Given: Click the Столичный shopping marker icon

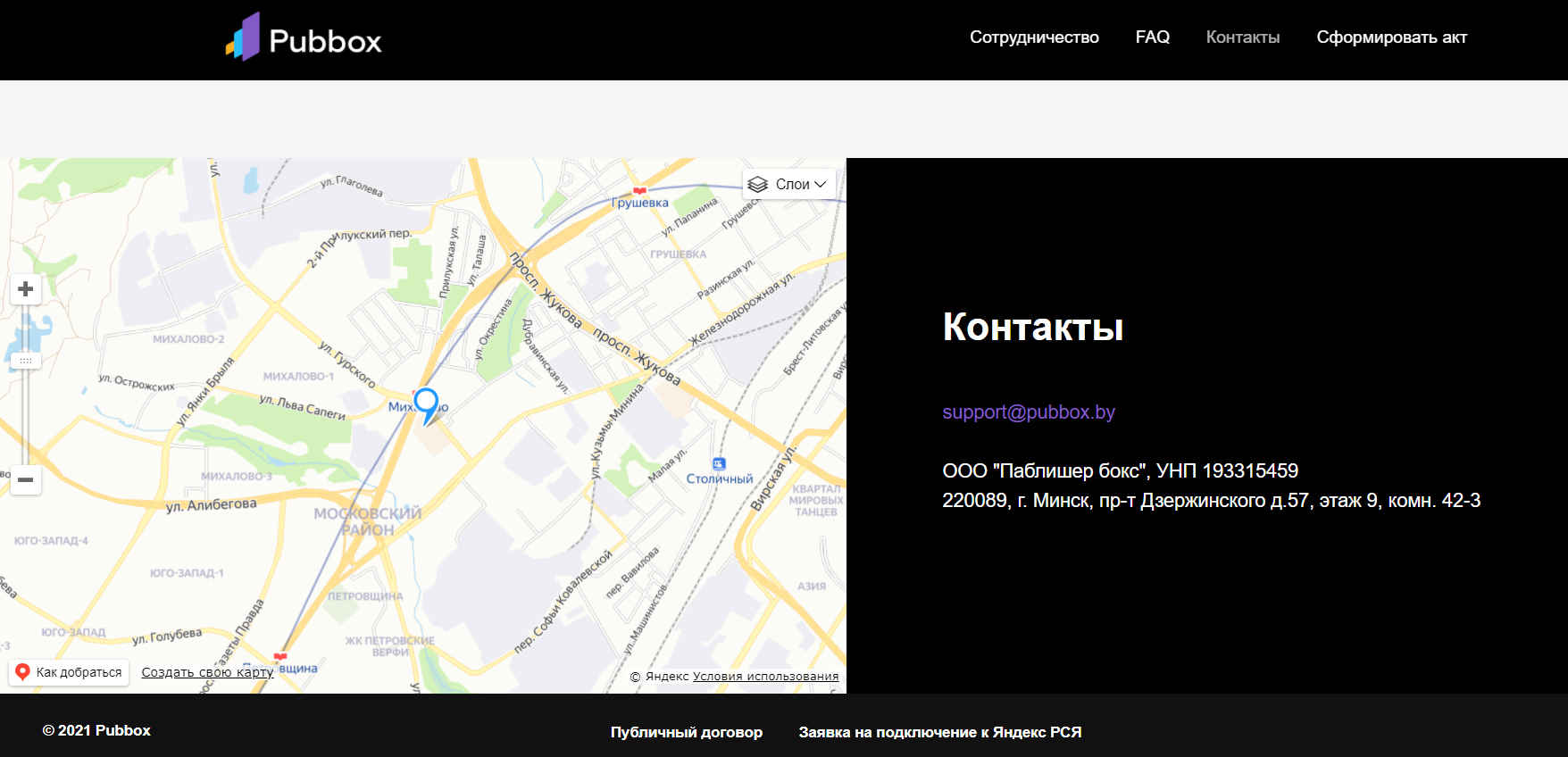Looking at the screenshot, I should pyautogui.click(x=719, y=464).
